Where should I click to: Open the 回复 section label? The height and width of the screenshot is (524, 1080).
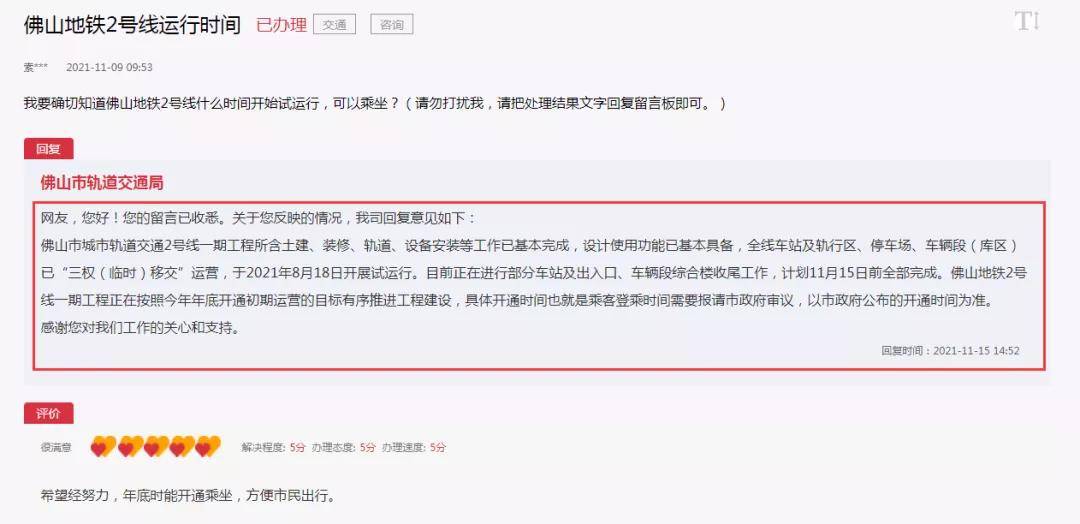[48, 149]
